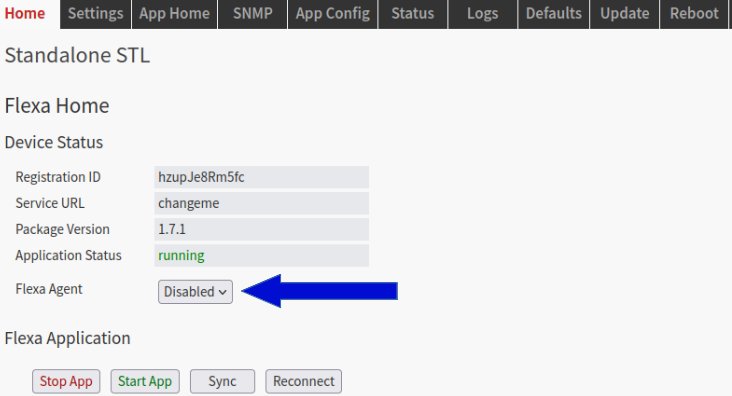This screenshot has height=396, width=732.
Task: Open the Reboot tab
Action: tap(694, 14)
